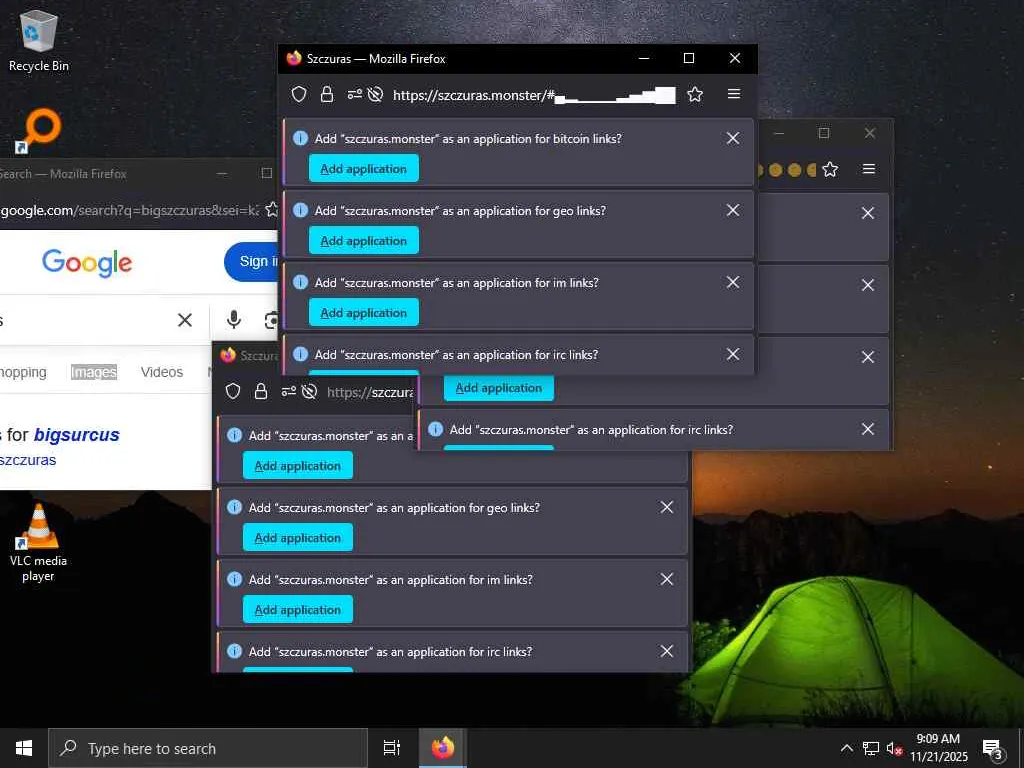The image size is (1024, 768).
Task: Click fully visible Add application in right-hand background window
Action: 499,388
